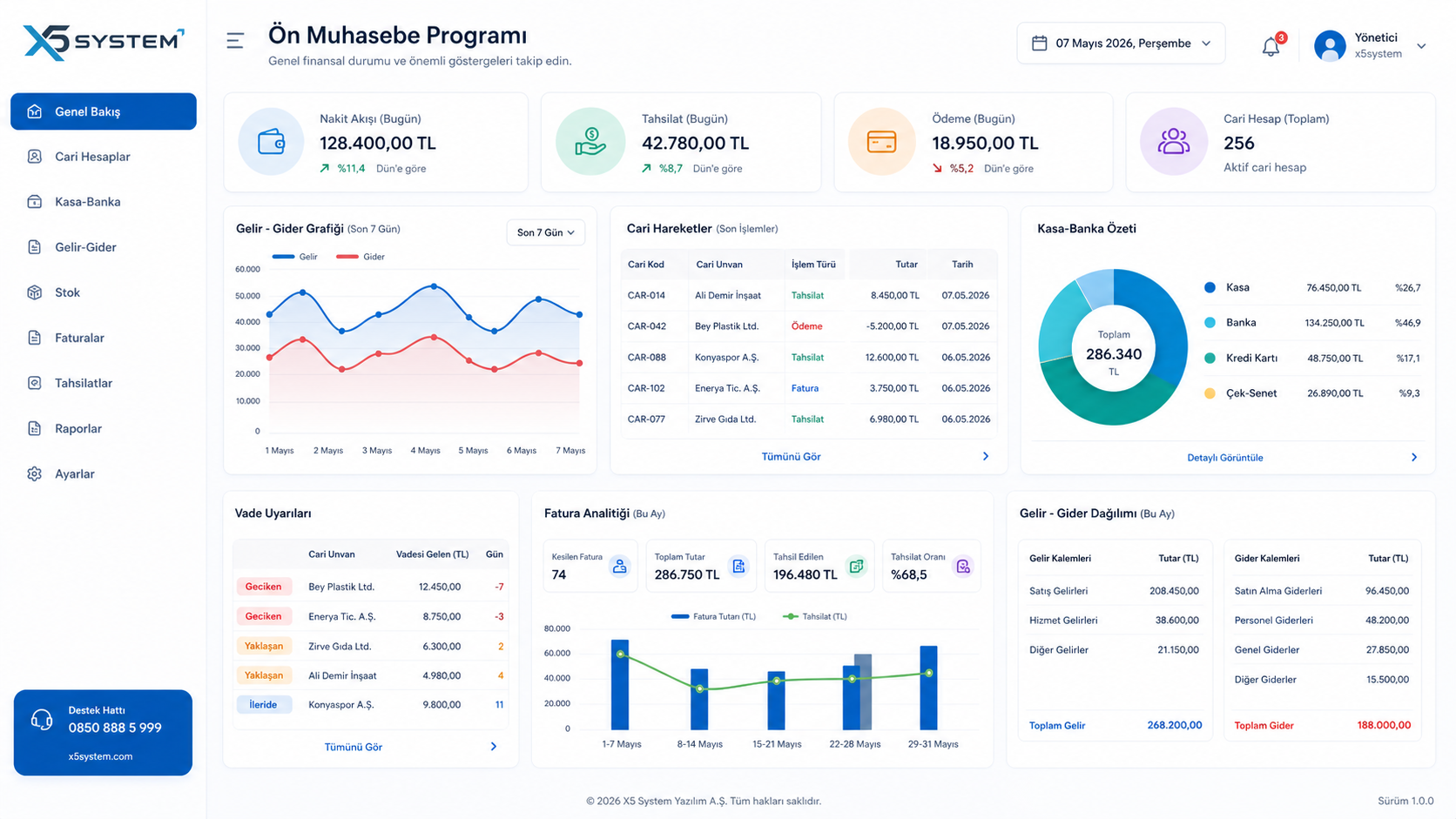
Task: Open the notifications bell
Action: click(x=1271, y=47)
